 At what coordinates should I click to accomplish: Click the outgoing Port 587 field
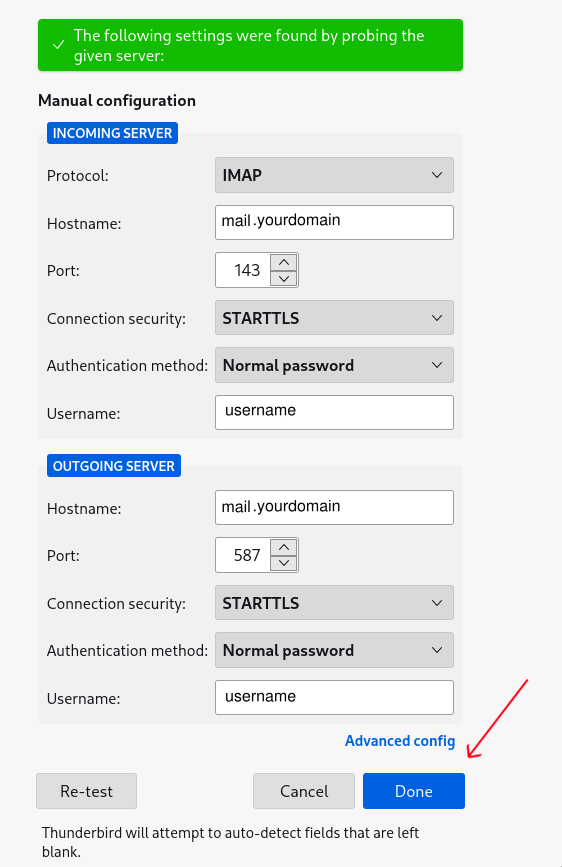(243, 555)
